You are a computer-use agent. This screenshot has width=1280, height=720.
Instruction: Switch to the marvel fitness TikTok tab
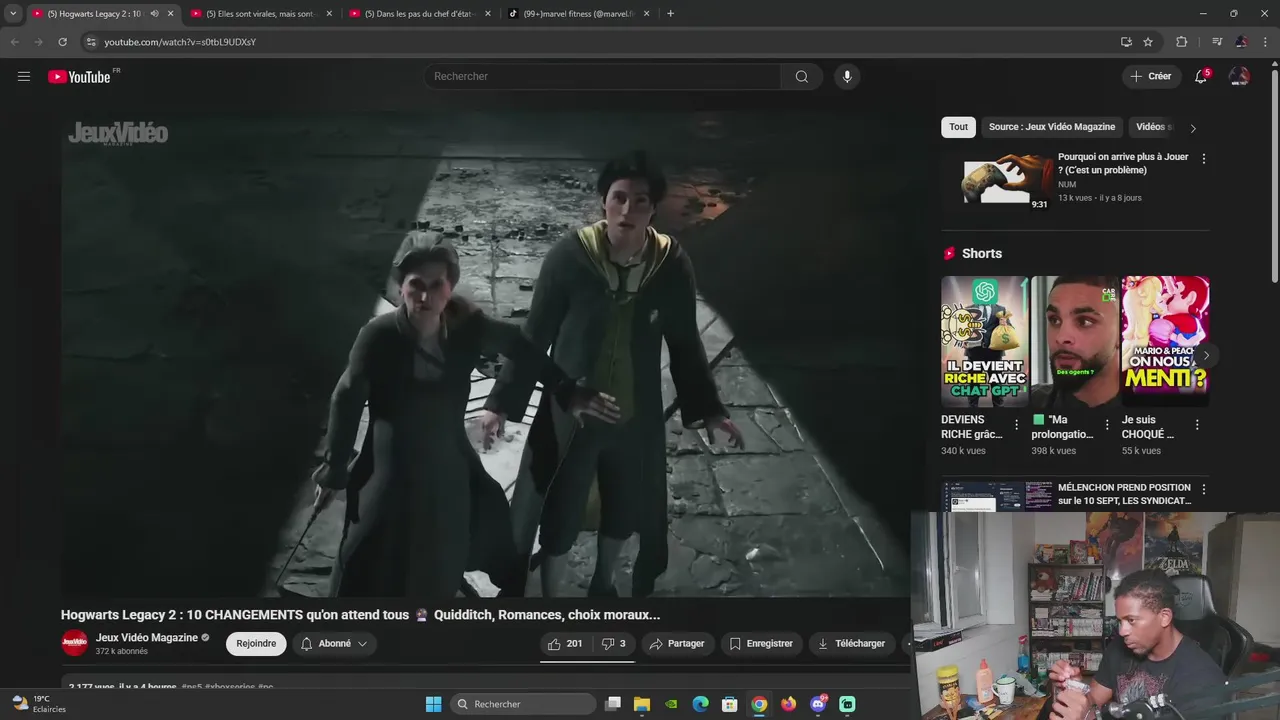(x=578, y=14)
